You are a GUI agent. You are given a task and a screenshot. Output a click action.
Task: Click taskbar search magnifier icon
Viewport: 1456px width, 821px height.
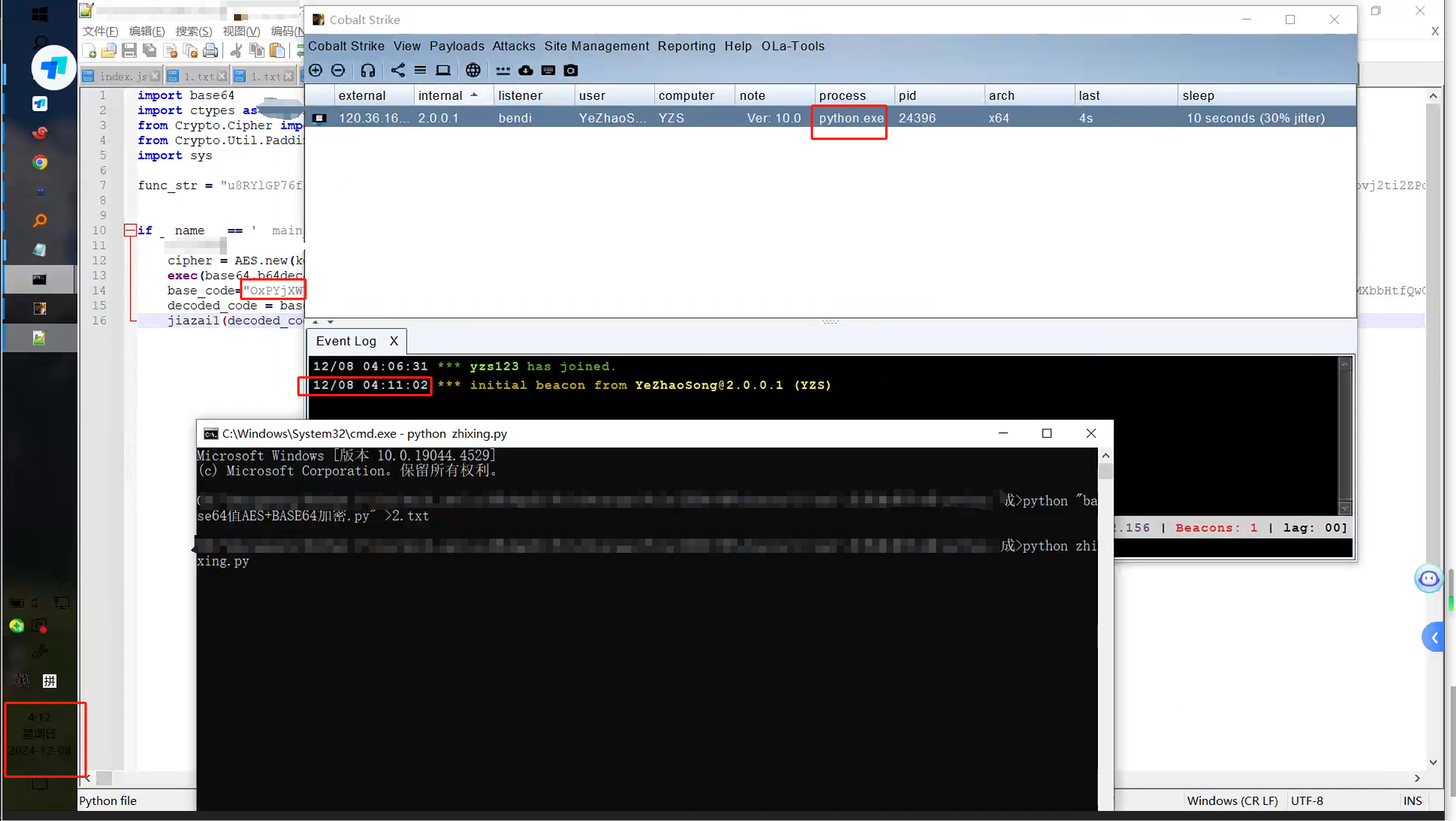tap(40, 43)
